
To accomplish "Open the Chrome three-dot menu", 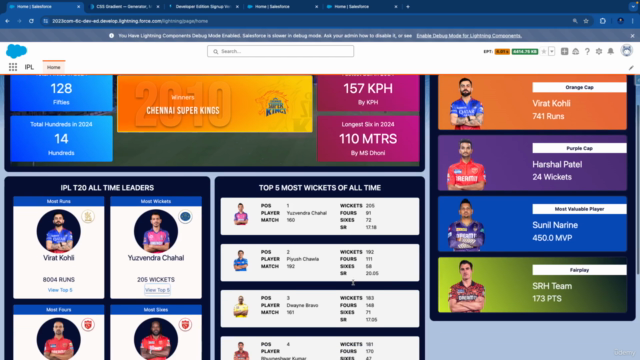I will [633, 21].
